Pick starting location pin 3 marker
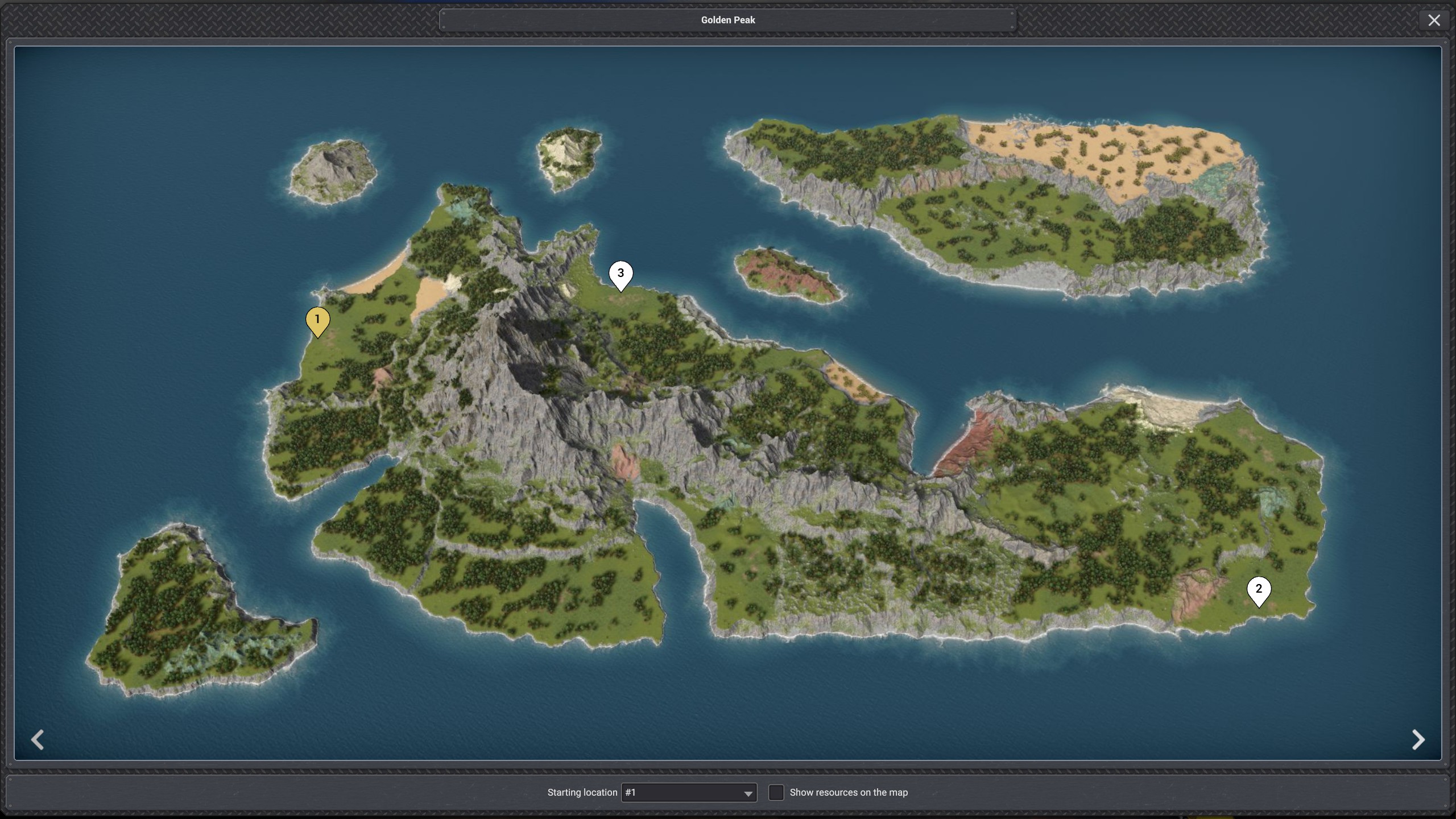Viewport: 1456px width, 819px height. pos(621,274)
